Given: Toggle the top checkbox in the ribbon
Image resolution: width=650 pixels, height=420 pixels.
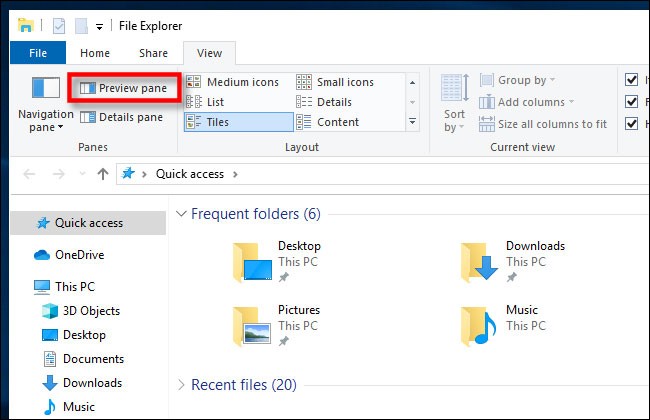Looking at the screenshot, I should [631, 80].
